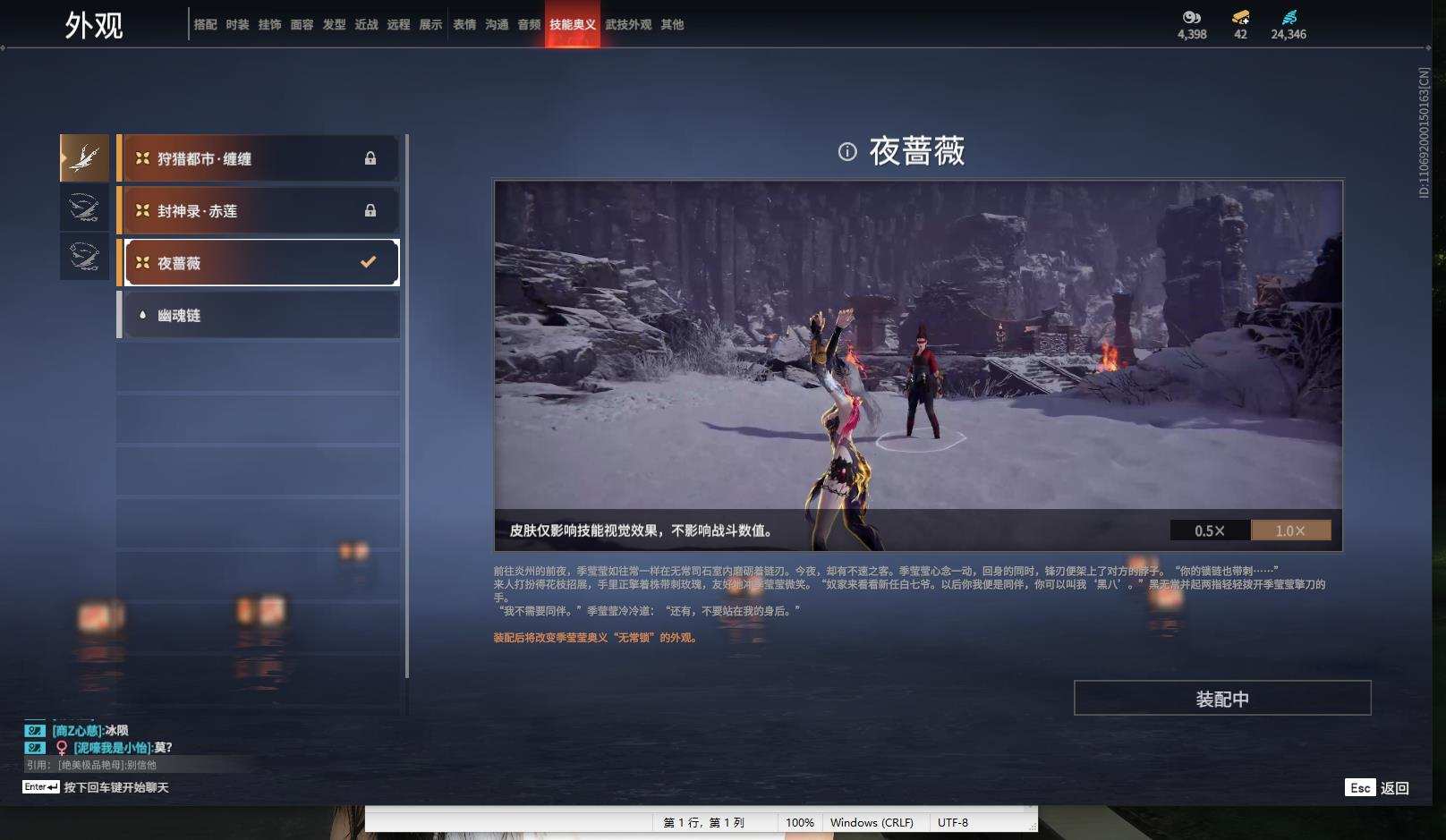The width and height of the screenshot is (1446, 840).
Task: Click UTF-8 encoding in the editor status bar
Action: (x=953, y=822)
